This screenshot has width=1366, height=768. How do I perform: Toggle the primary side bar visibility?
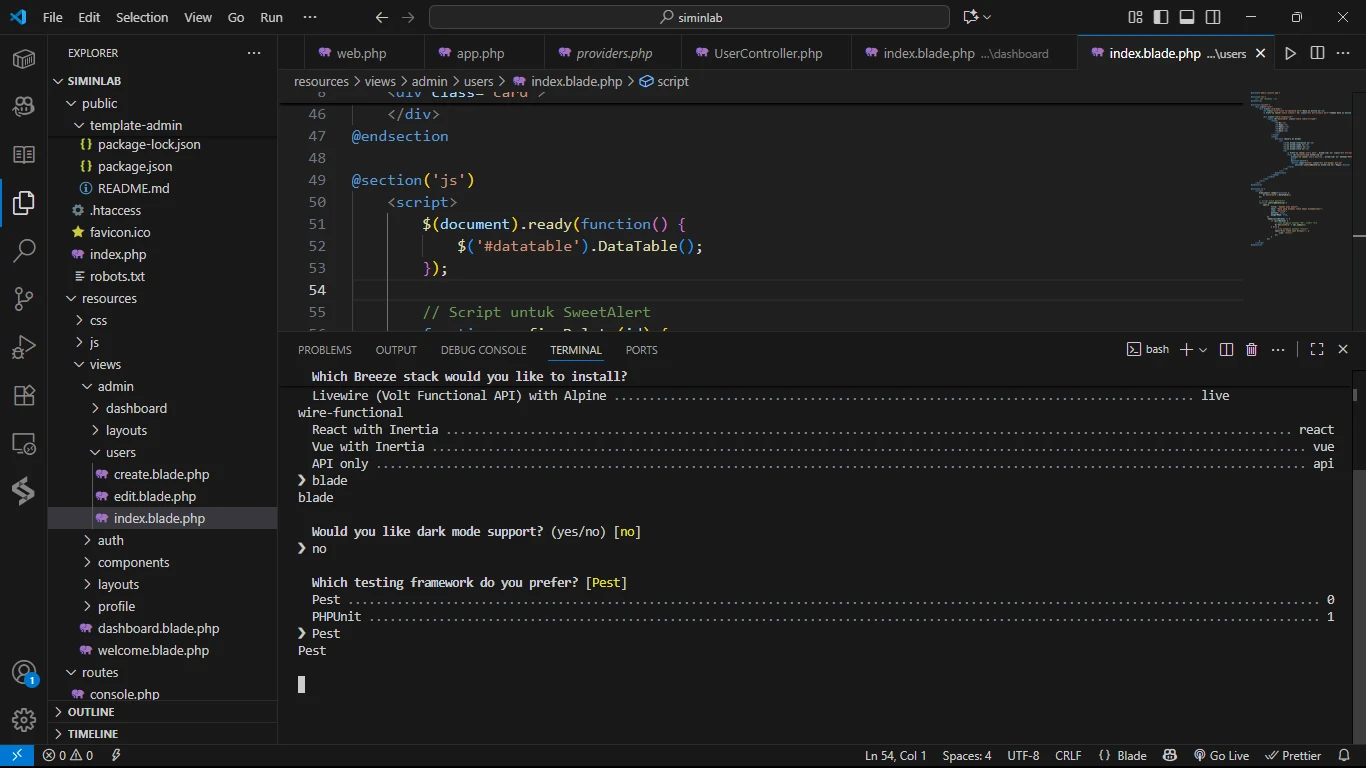pyautogui.click(x=1161, y=17)
